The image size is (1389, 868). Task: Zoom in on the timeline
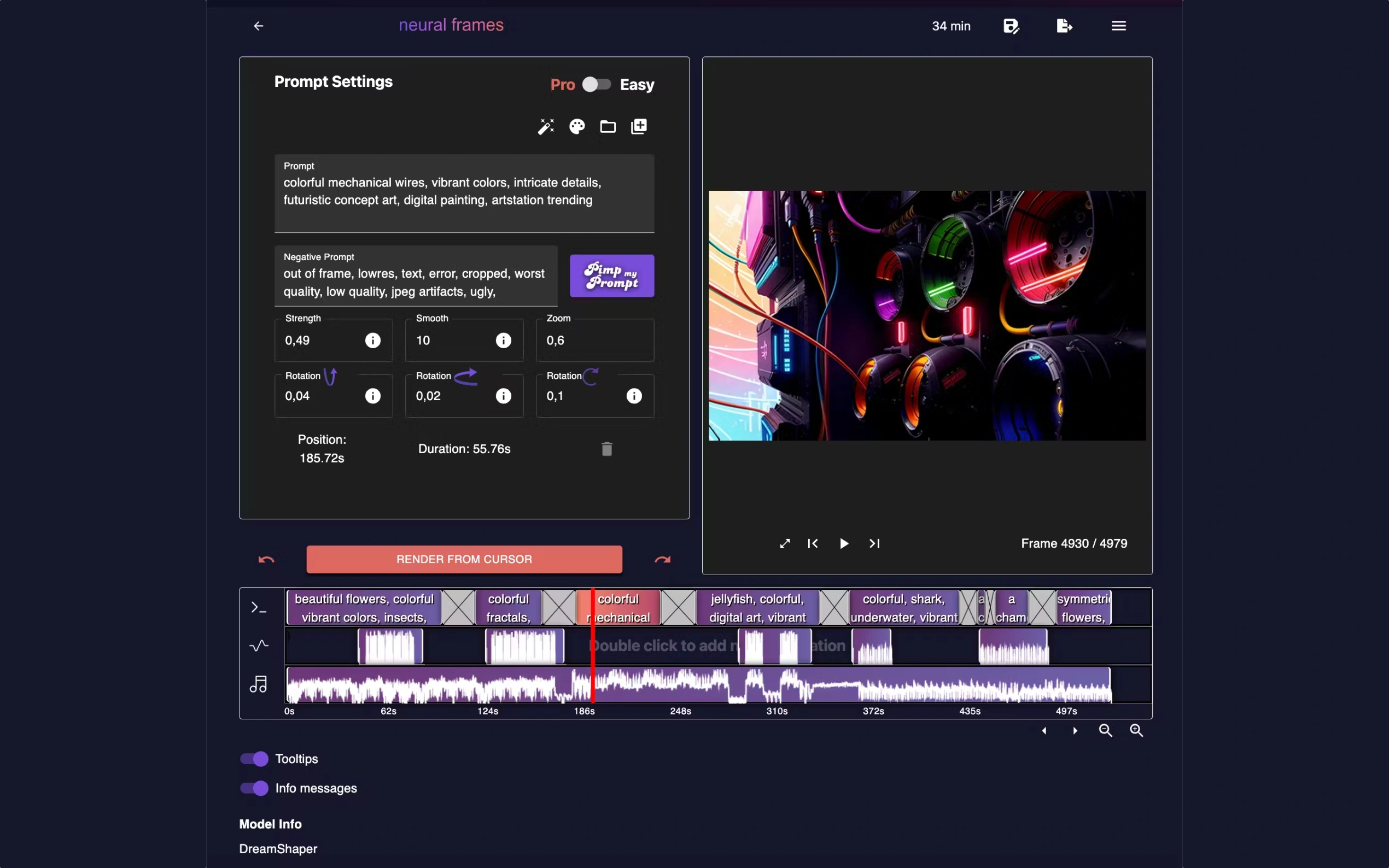1136,730
